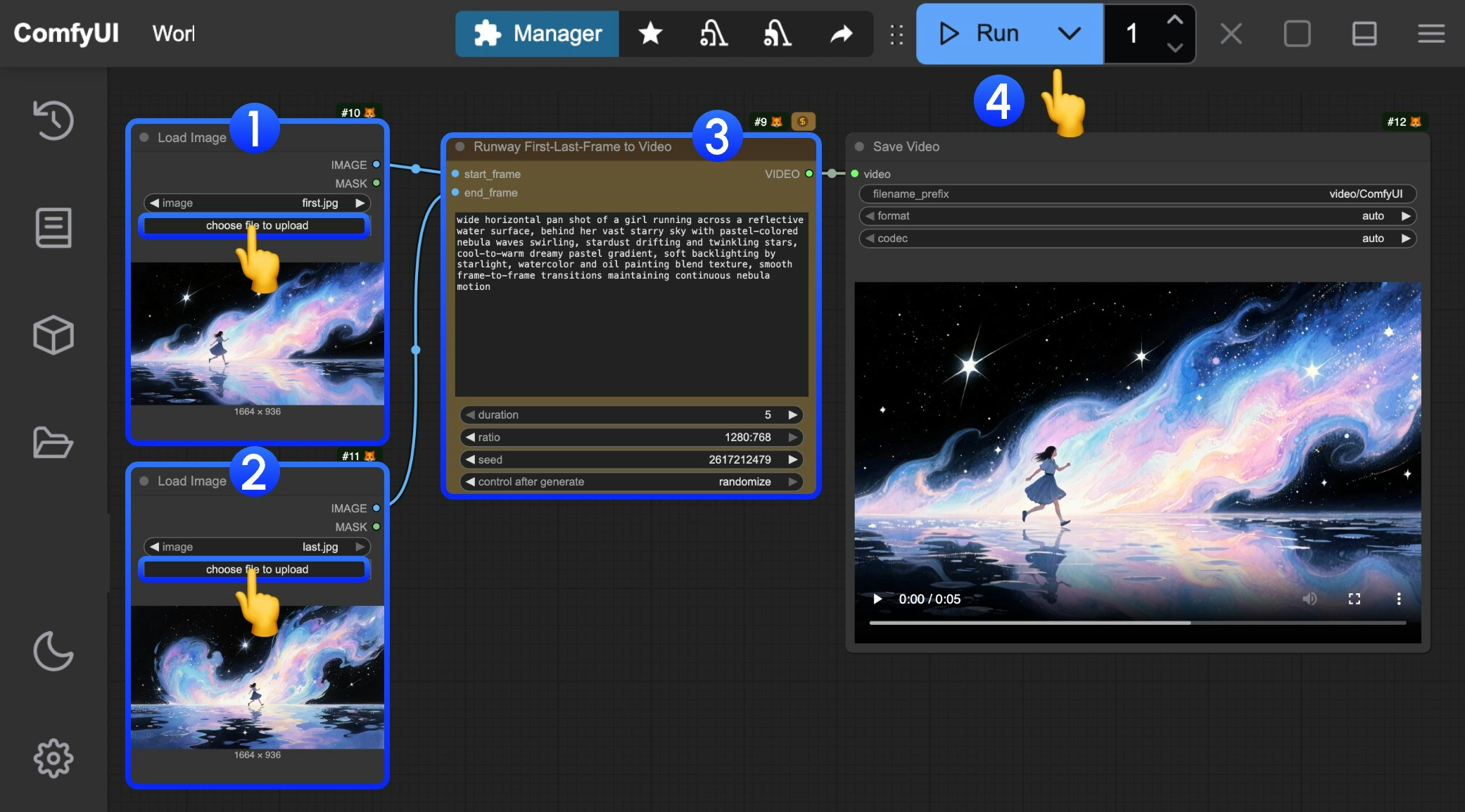The width and height of the screenshot is (1465, 812).
Task: Open the Run options dropdown chevron
Action: click(x=1067, y=33)
